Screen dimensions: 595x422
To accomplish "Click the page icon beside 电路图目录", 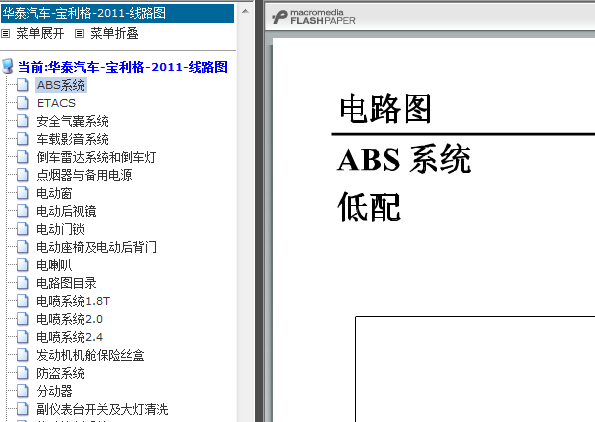I will (x=23, y=283).
